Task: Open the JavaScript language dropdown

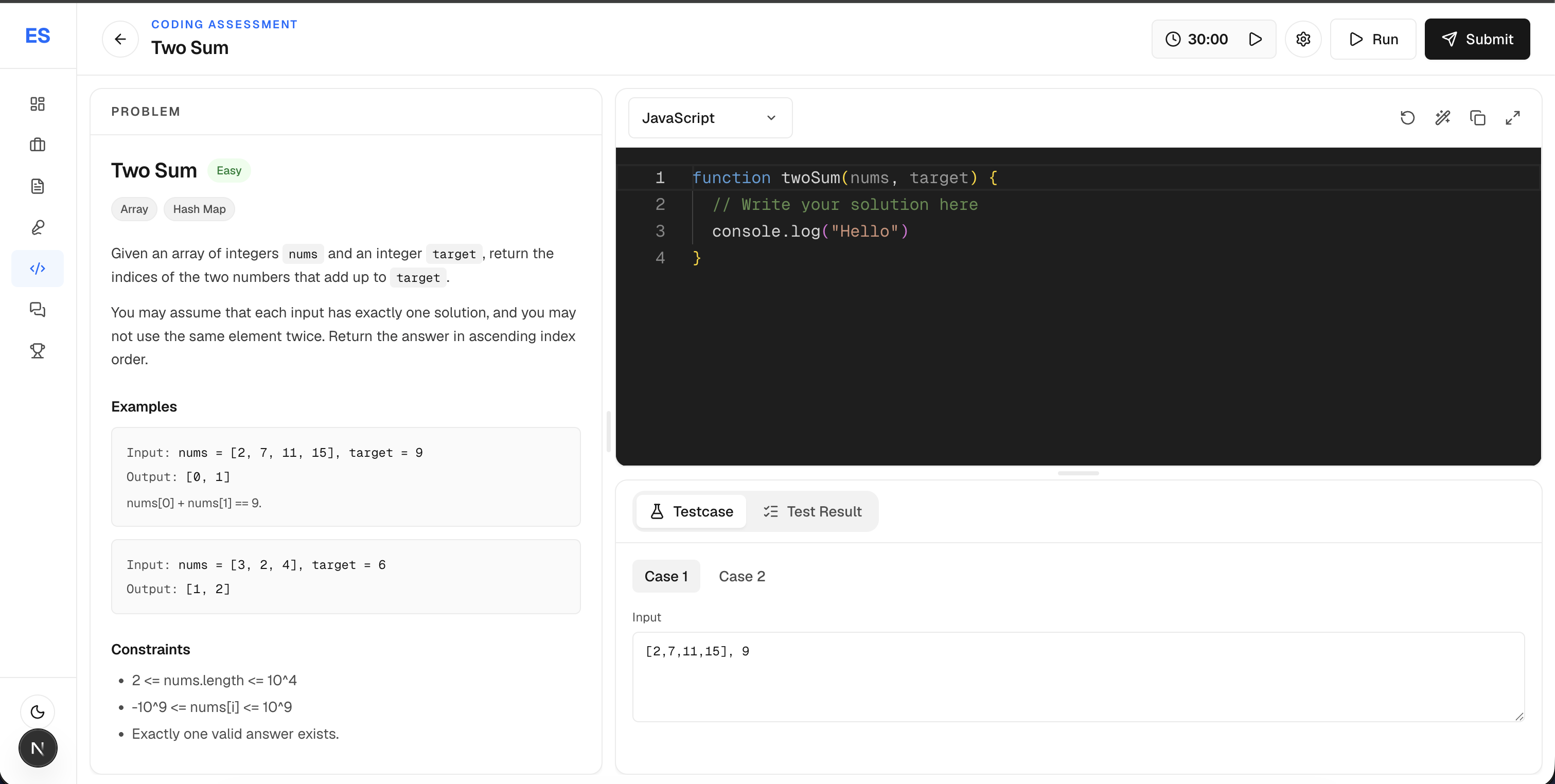Action: (710, 118)
